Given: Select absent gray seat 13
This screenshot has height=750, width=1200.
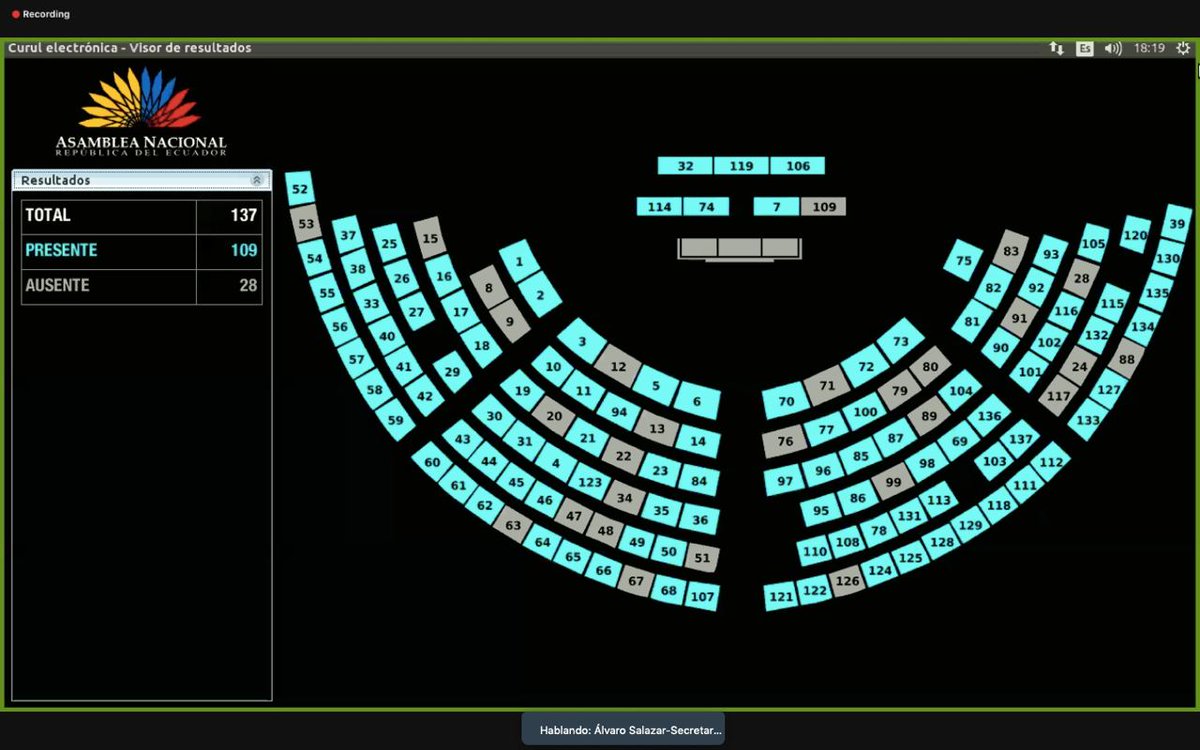Looking at the screenshot, I should [x=657, y=428].
